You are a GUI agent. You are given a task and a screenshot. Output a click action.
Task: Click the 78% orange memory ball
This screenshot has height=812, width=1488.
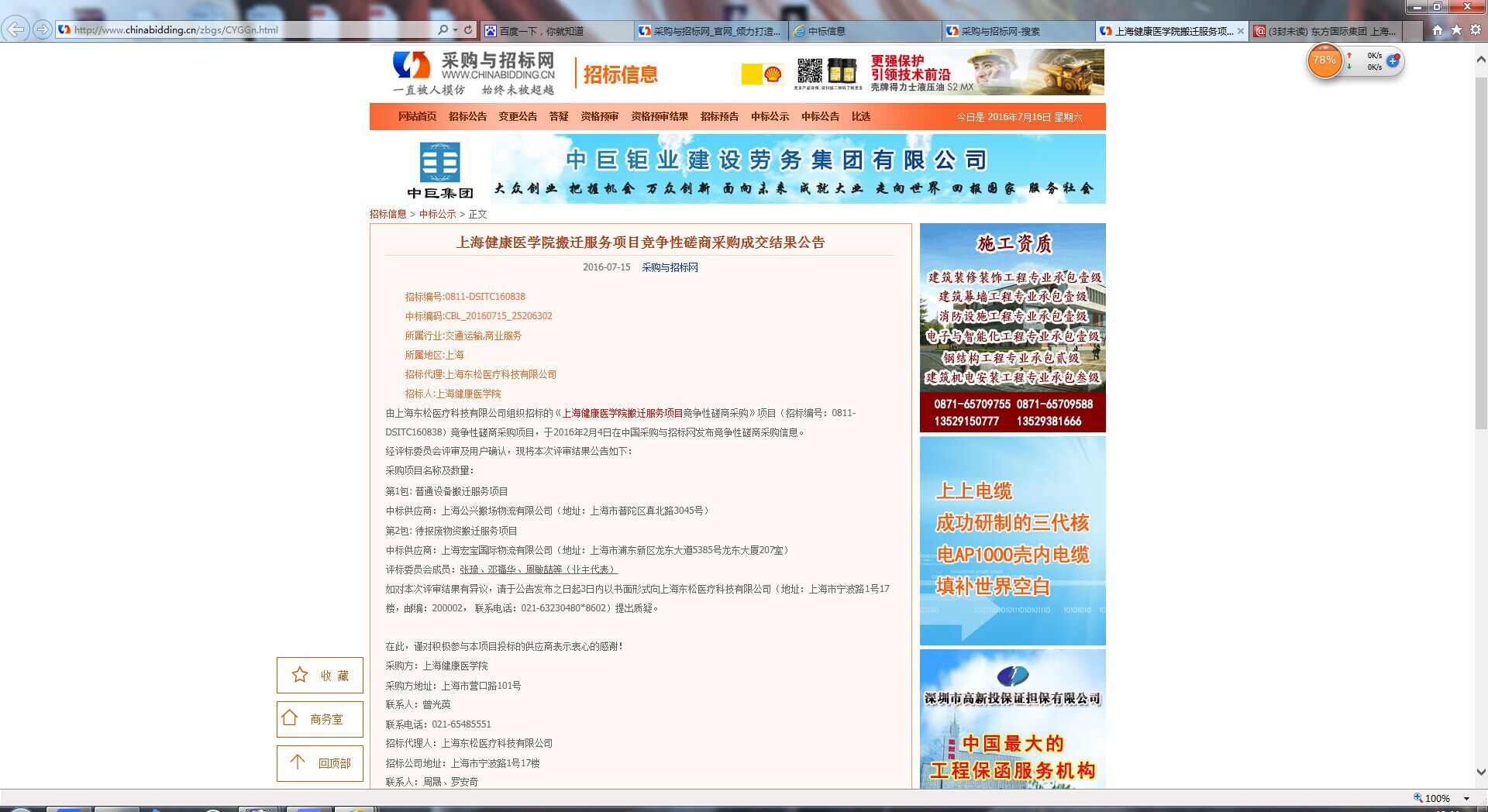[1324, 60]
